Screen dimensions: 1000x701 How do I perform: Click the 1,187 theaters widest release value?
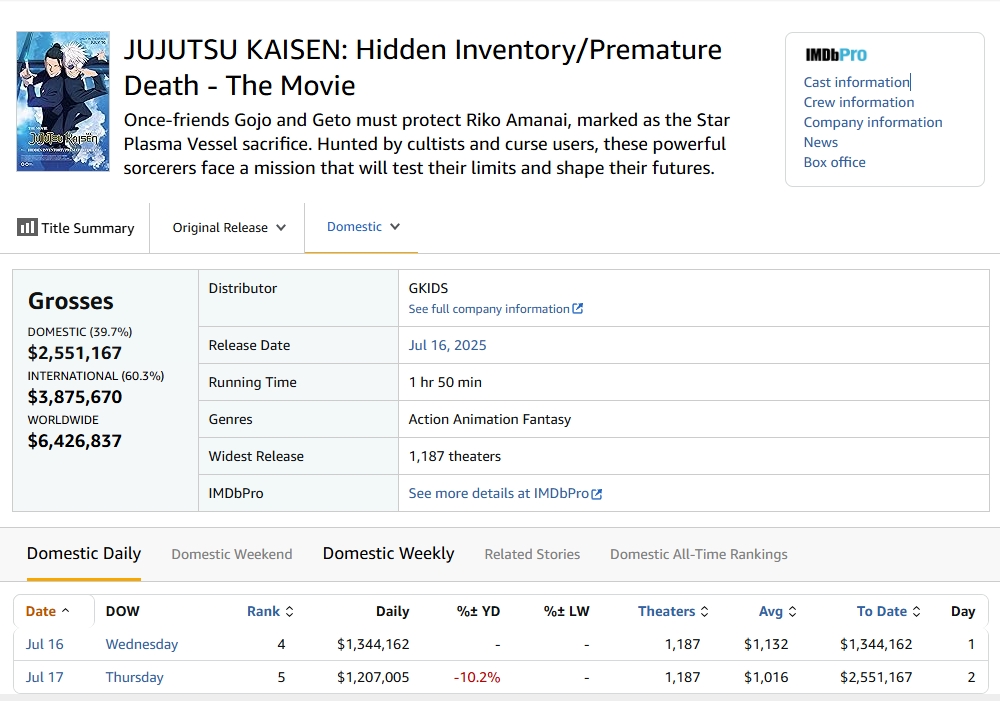(x=455, y=456)
